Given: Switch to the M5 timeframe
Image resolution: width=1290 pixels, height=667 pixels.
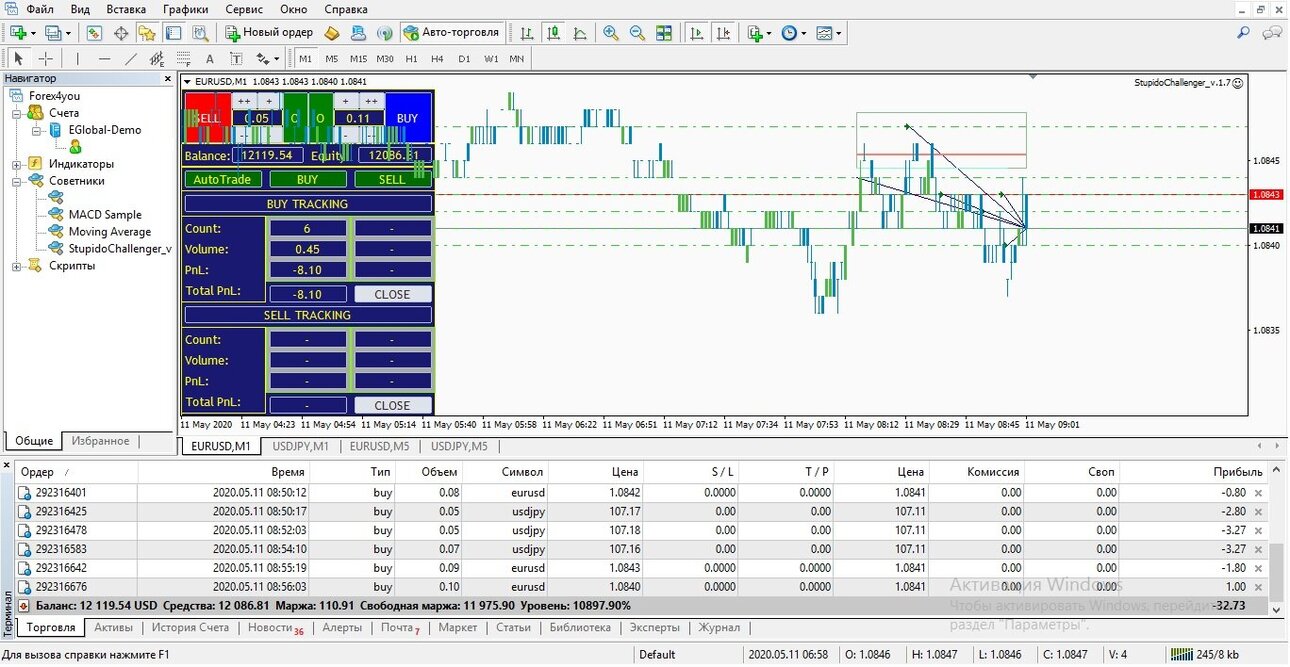Looking at the screenshot, I should 332,59.
